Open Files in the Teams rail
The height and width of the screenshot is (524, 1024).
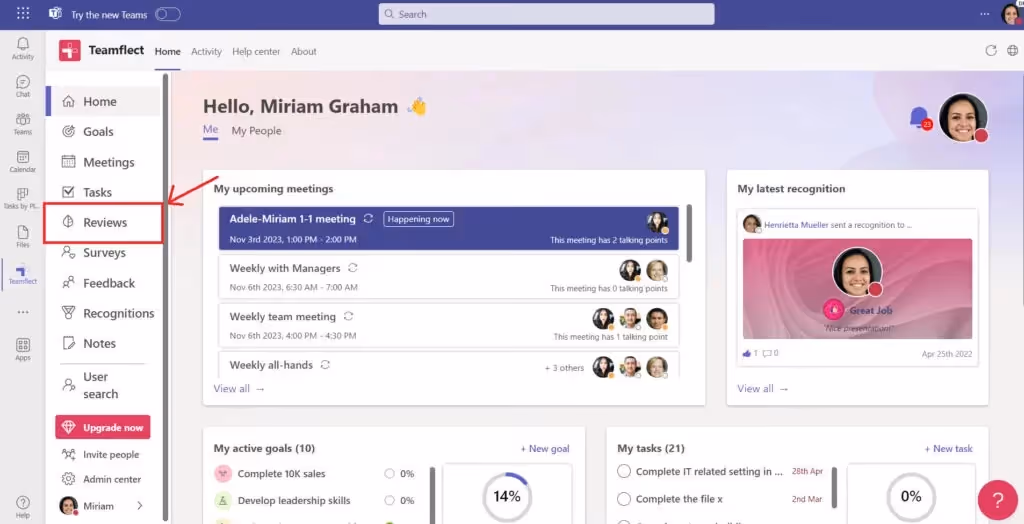23,237
